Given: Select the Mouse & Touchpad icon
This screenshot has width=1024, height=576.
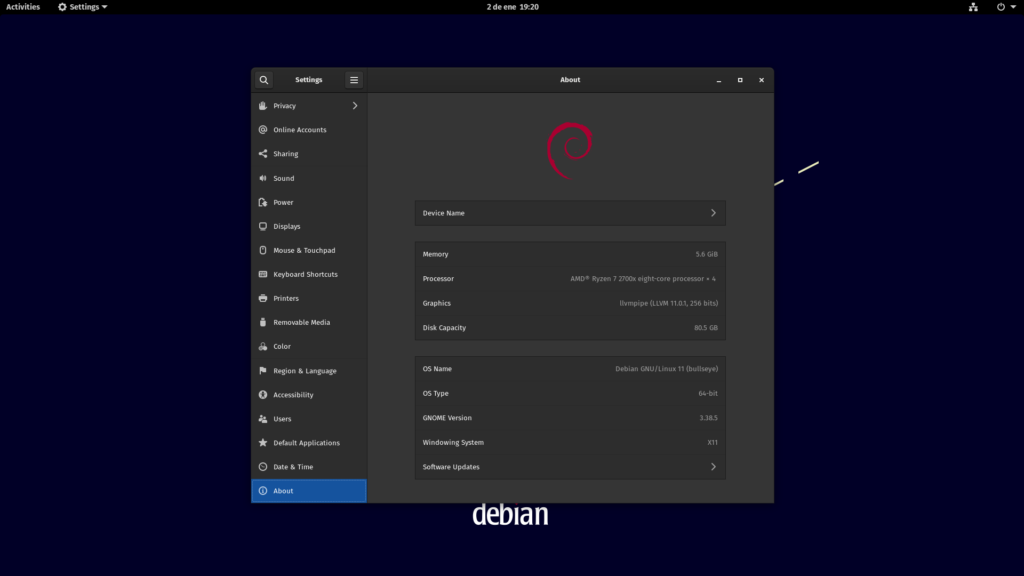Looking at the screenshot, I should (263, 250).
